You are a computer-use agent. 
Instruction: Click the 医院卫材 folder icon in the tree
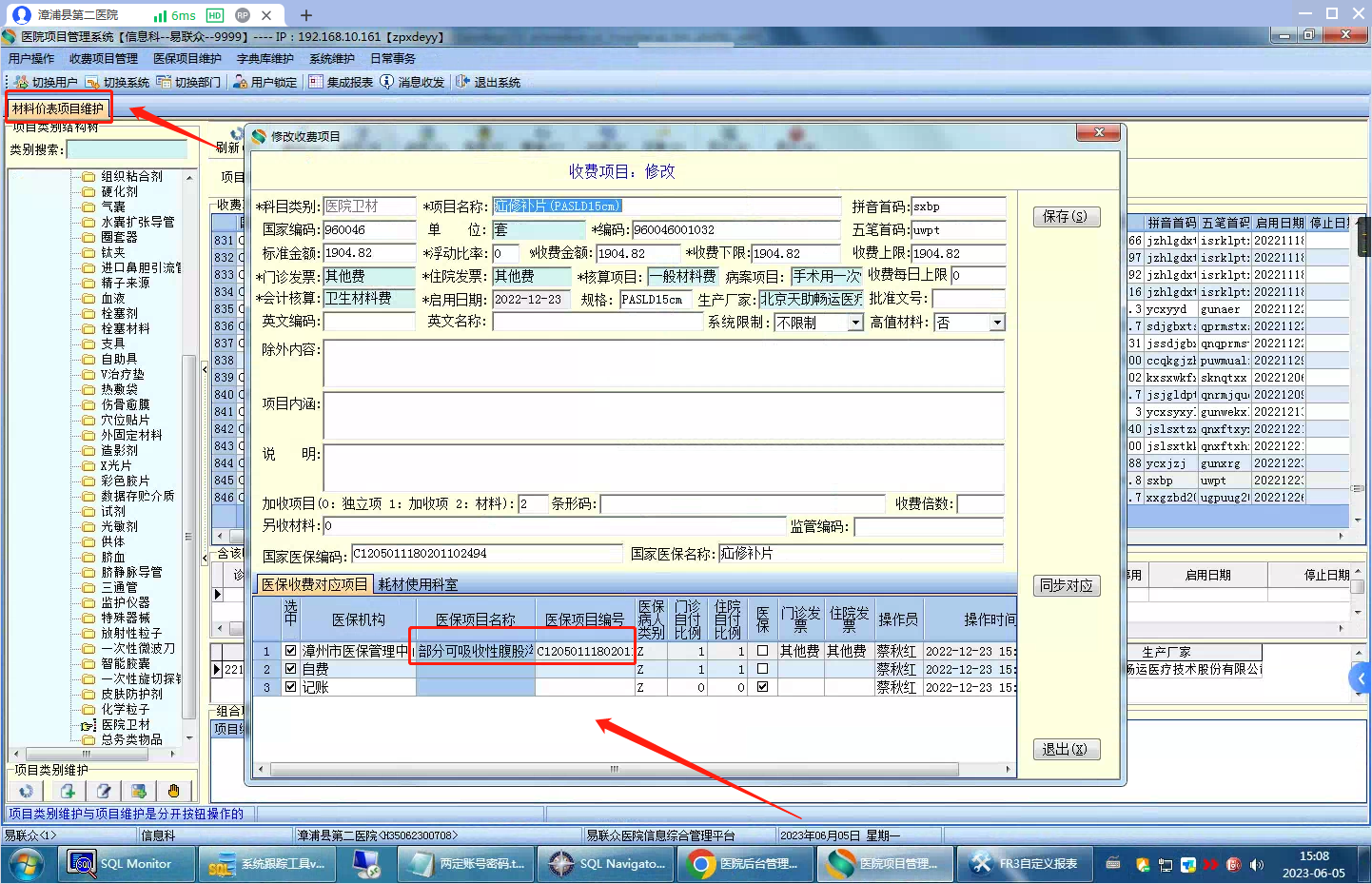pos(88,725)
